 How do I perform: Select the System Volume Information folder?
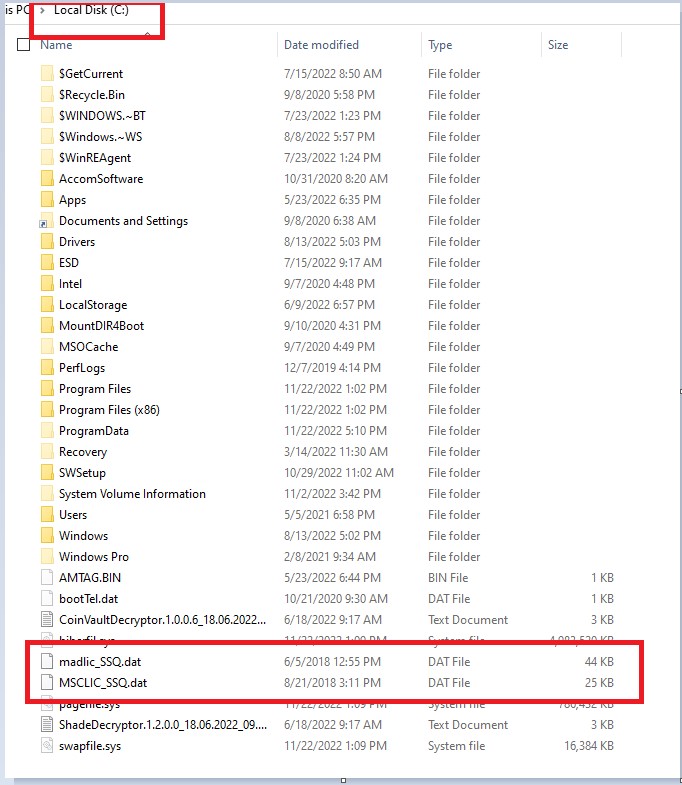pos(132,494)
